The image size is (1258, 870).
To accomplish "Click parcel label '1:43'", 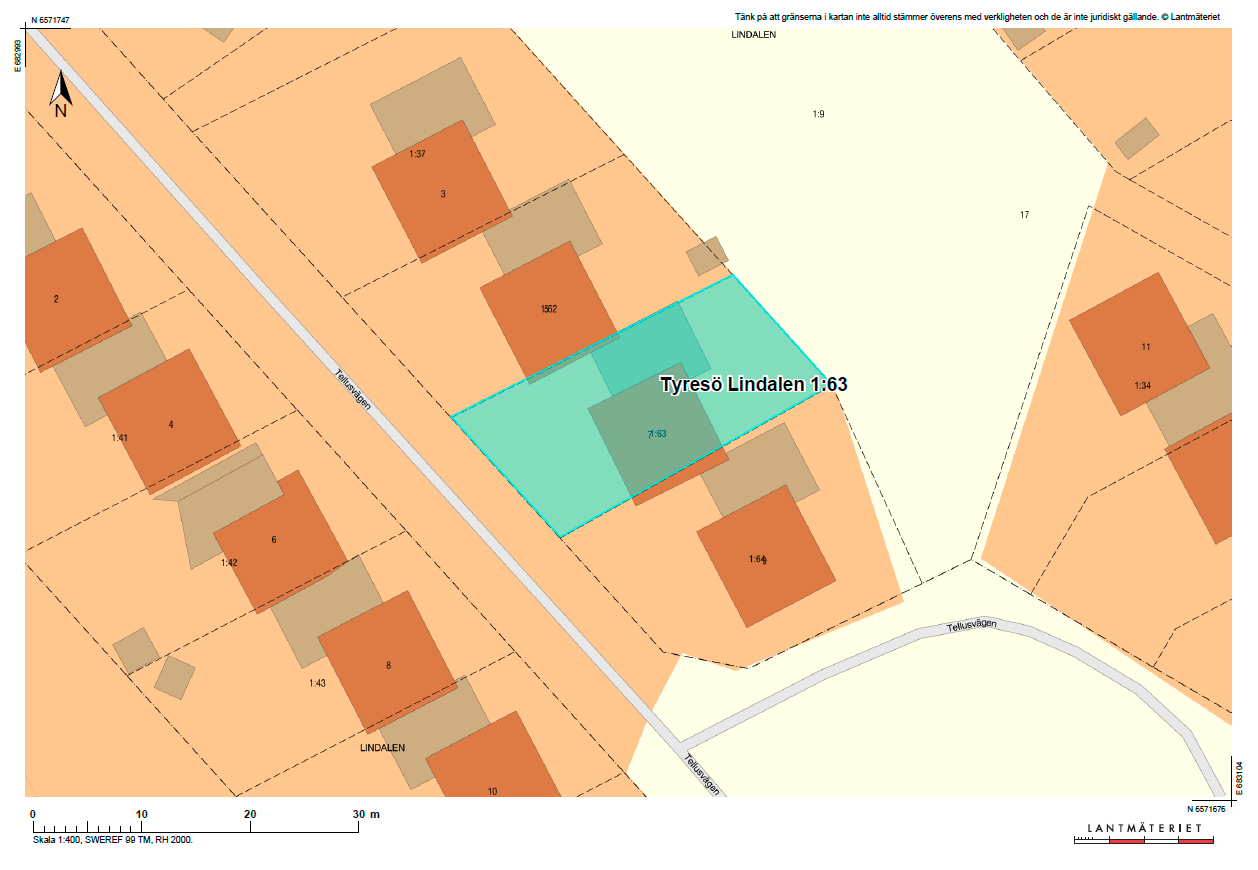I will pyautogui.click(x=317, y=683).
